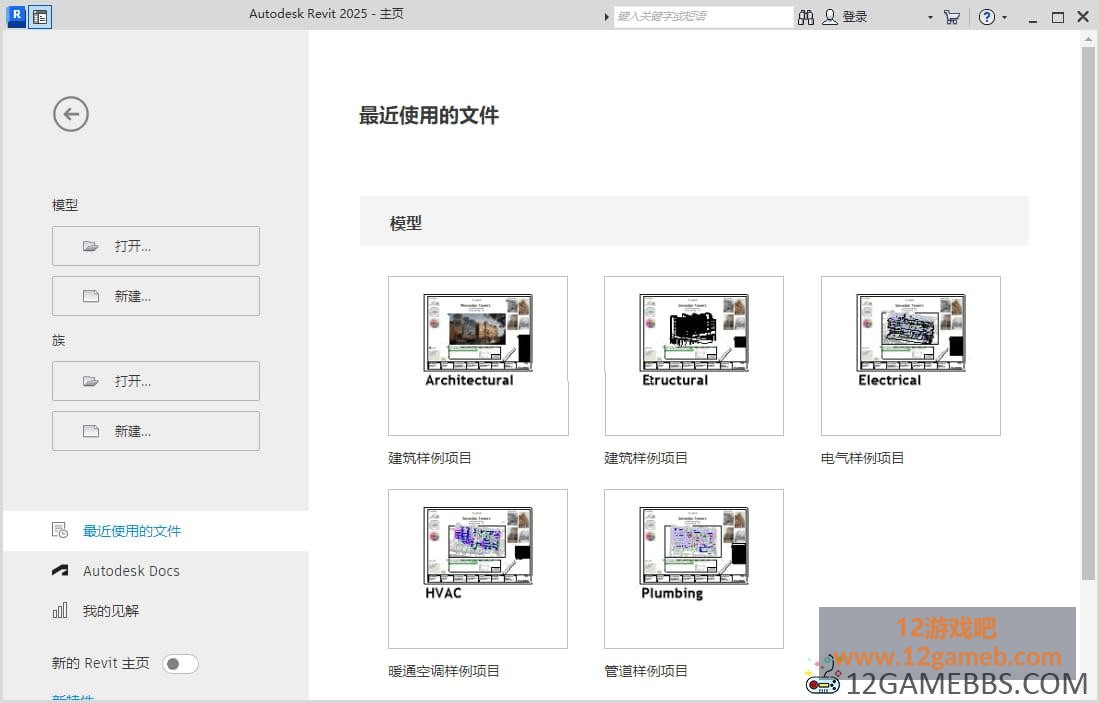Screen dimensions: 1099x703
Task: Click the vertical scrollbar on the right edge
Action: pyautogui.click(x=1088, y=313)
